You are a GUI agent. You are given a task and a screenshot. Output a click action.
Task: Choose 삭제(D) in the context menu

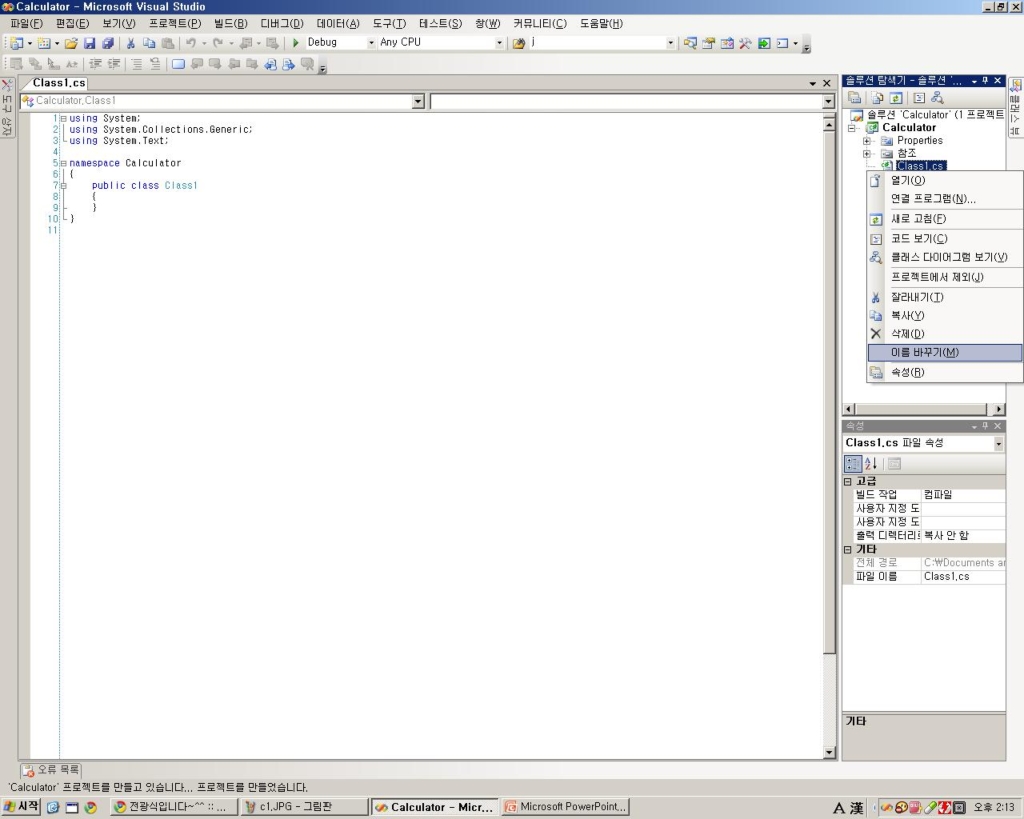944,334
